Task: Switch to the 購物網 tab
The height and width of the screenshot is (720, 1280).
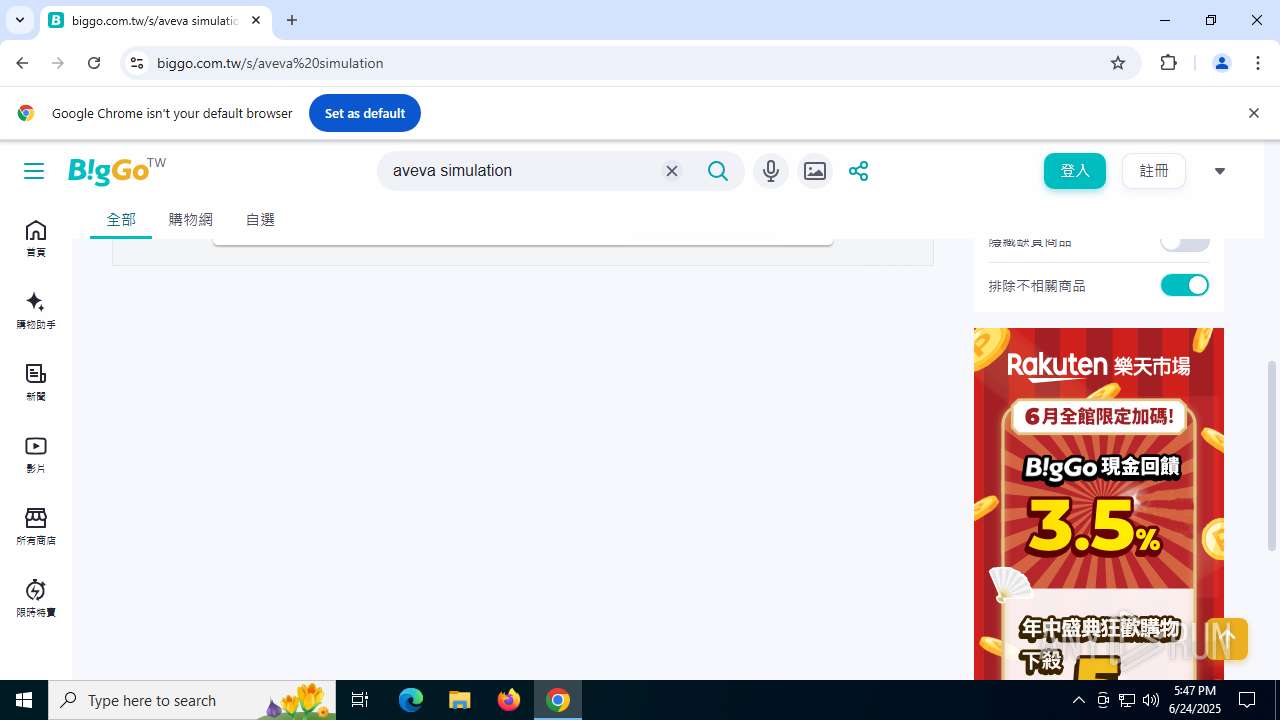Action: 191,219
